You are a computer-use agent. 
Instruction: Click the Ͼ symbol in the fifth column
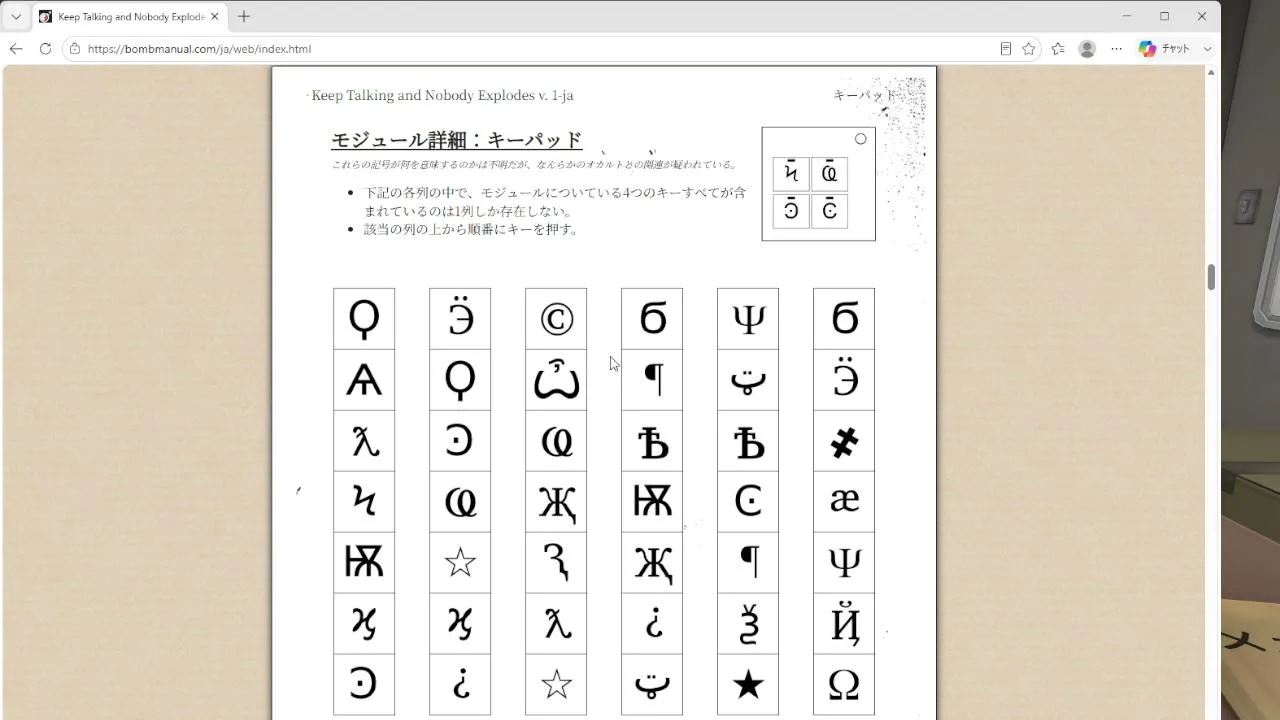(748, 502)
